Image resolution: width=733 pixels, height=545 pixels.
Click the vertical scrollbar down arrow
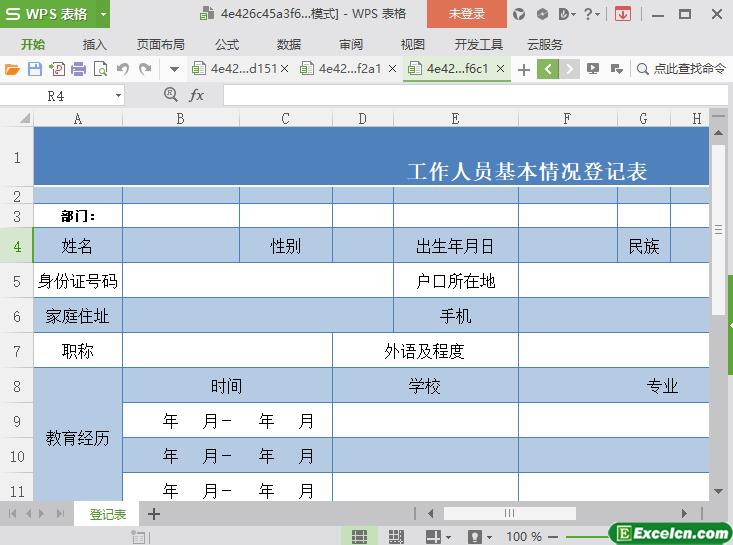[719, 491]
